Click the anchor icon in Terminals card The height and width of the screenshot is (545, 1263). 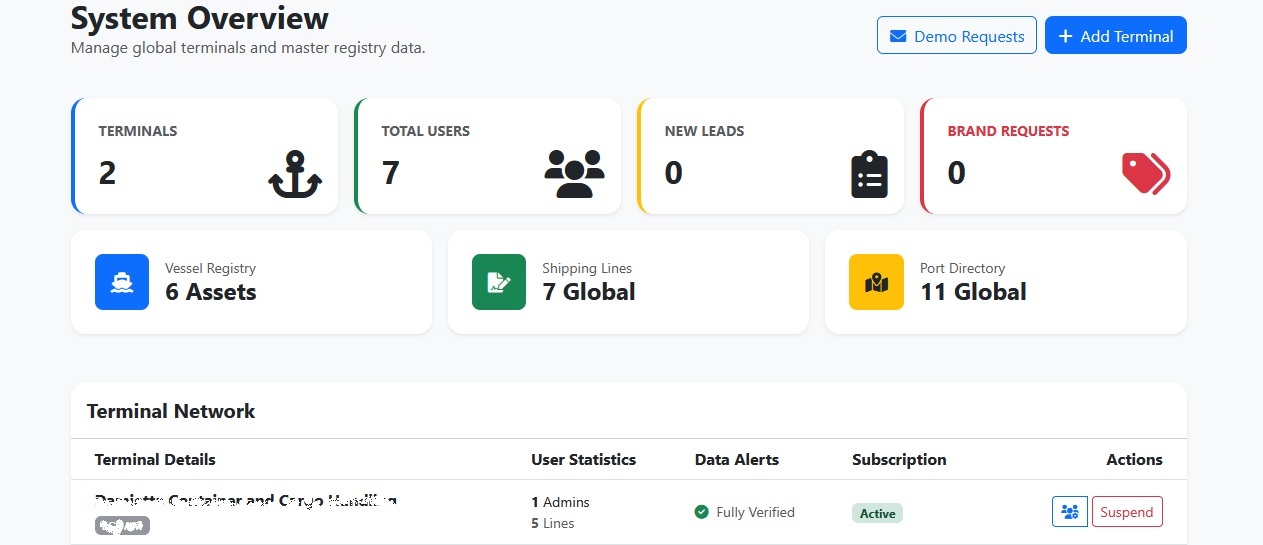point(295,174)
